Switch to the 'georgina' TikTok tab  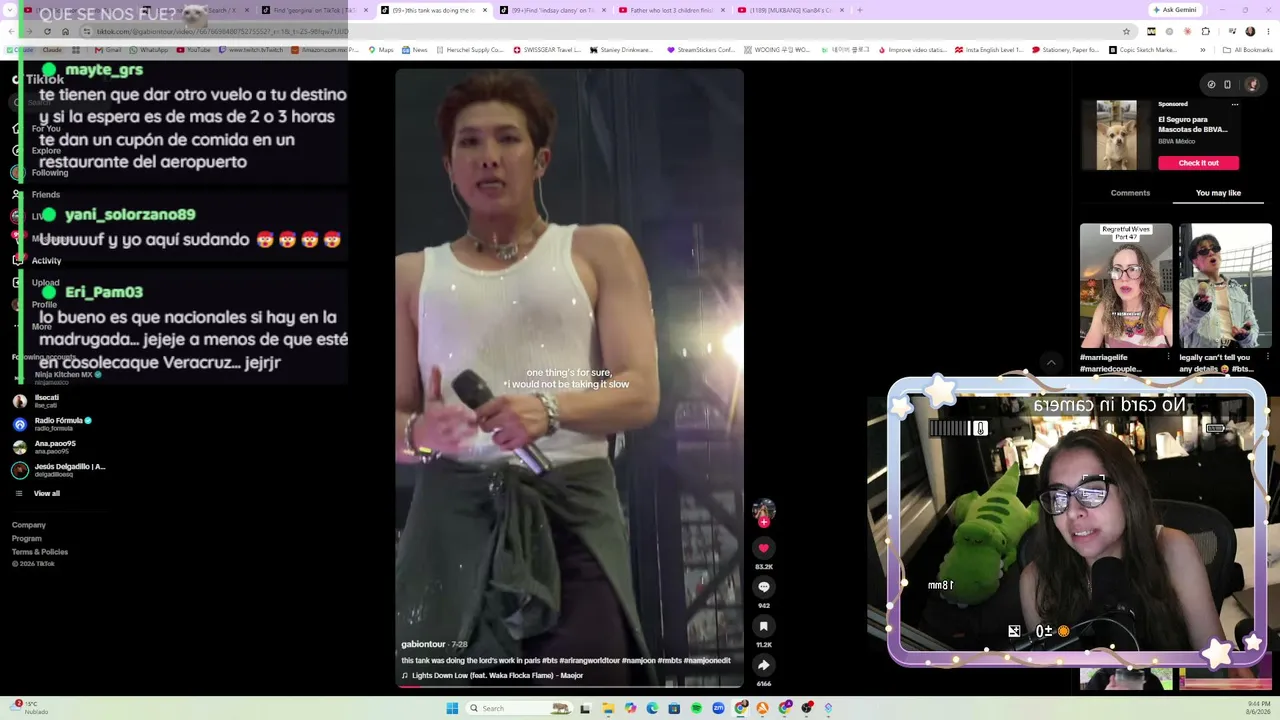[315, 10]
